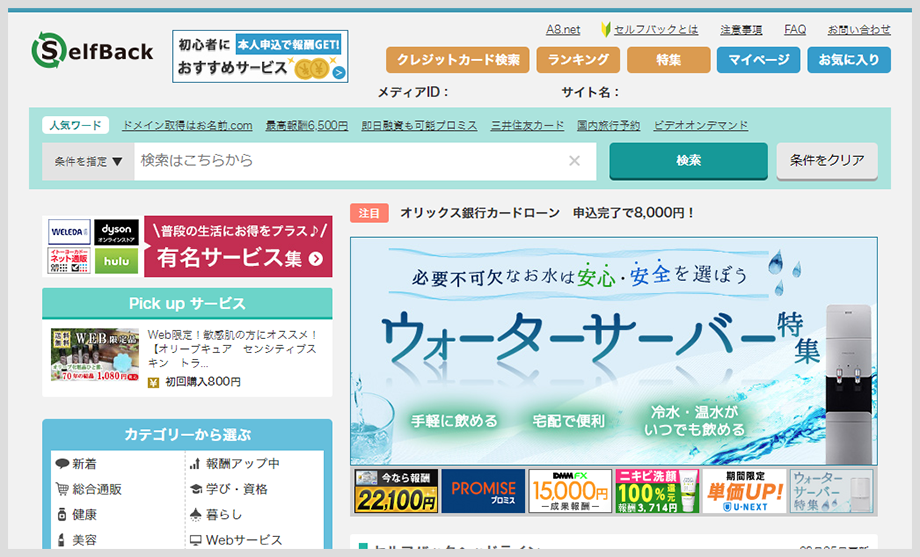This screenshot has height=557, width=920.
Task: Click the SelfBack logo
Action: pyautogui.click(x=92, y=50)
